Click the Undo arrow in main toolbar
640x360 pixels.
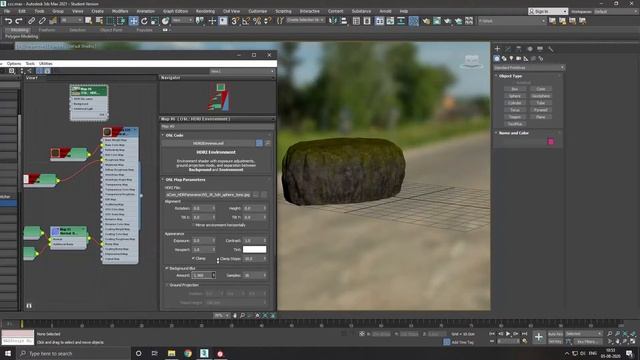[8, 21]
